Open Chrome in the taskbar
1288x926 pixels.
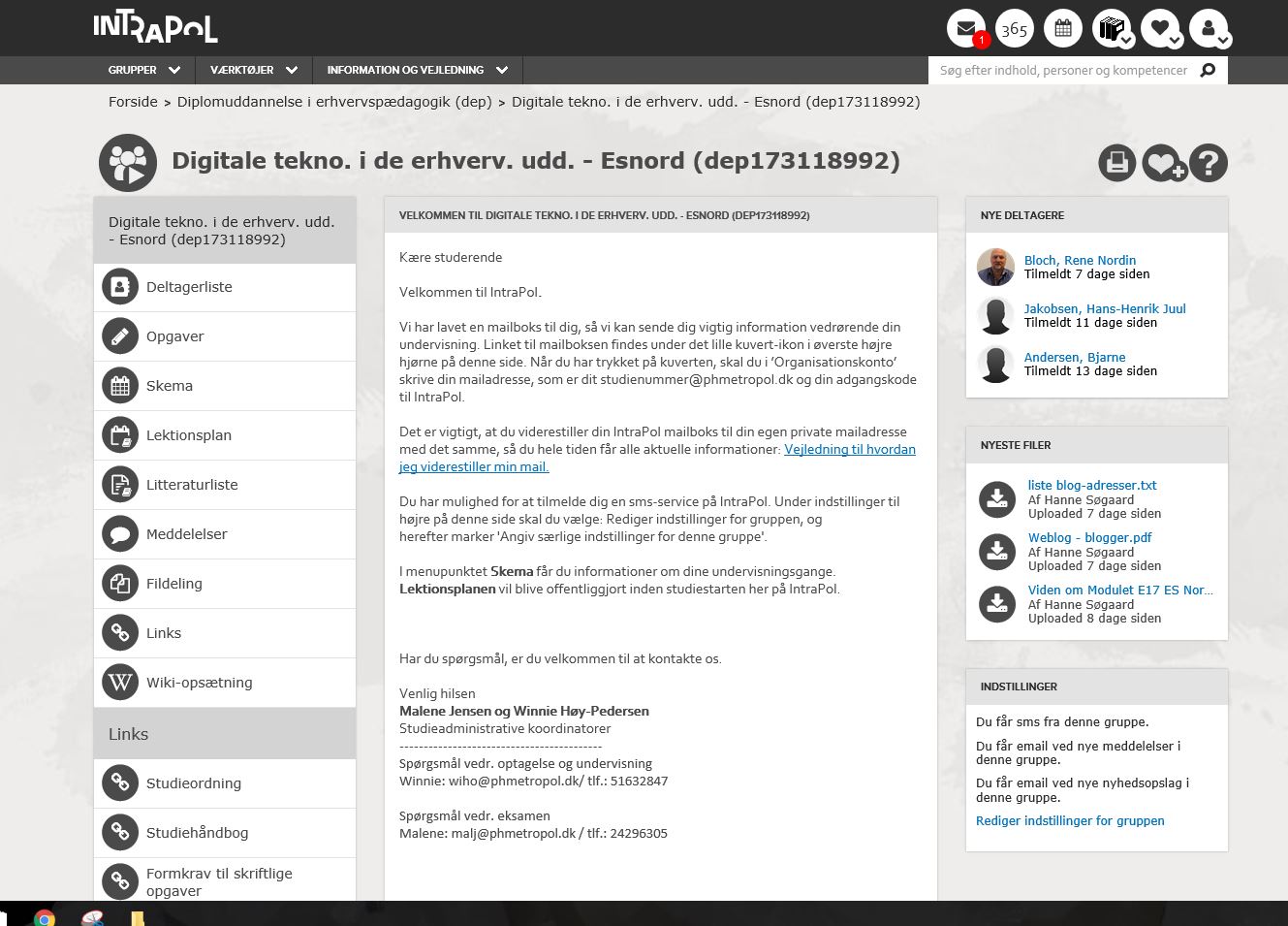click(x=44, y=917)
